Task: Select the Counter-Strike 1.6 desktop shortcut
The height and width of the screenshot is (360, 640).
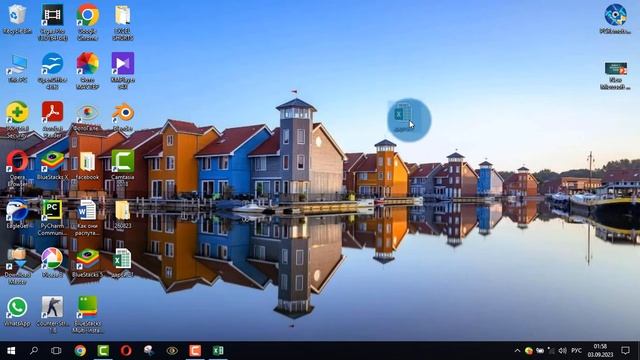Action: click(x=52, y=314)
